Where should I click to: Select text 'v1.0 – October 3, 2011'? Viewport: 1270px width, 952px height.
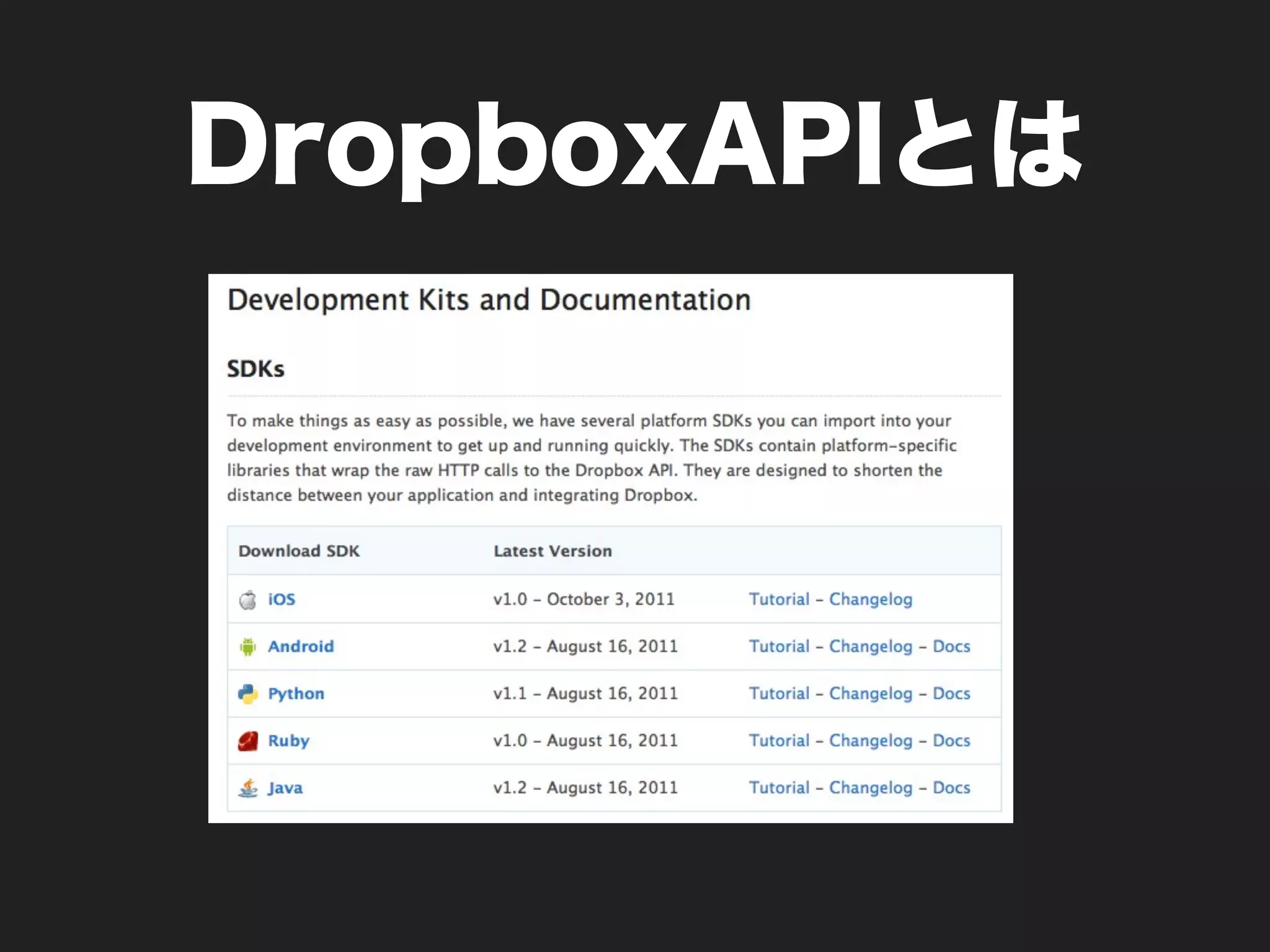tap(584, 599)
